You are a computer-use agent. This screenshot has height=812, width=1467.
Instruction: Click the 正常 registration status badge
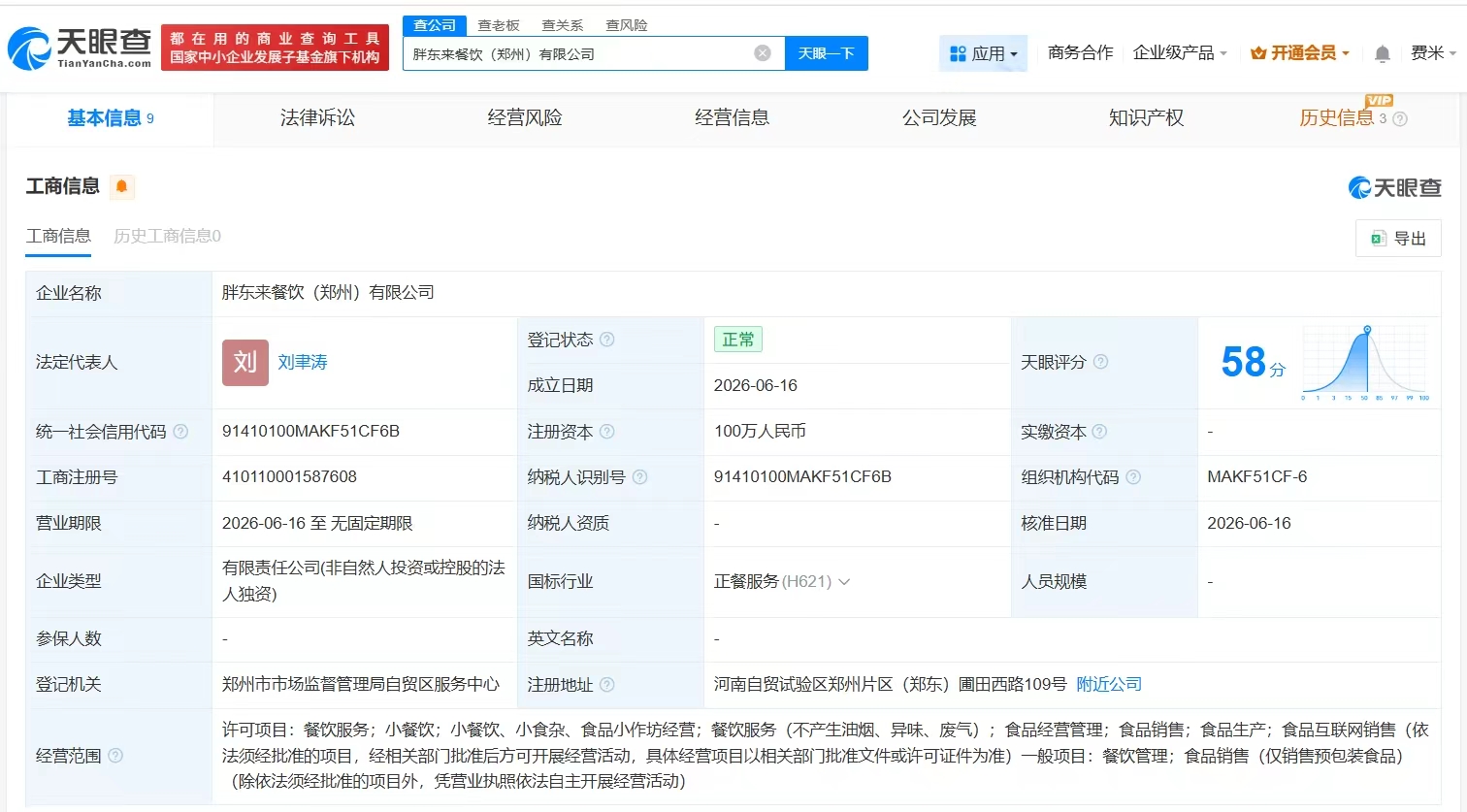pyautogui.click(x=738, y=340)
